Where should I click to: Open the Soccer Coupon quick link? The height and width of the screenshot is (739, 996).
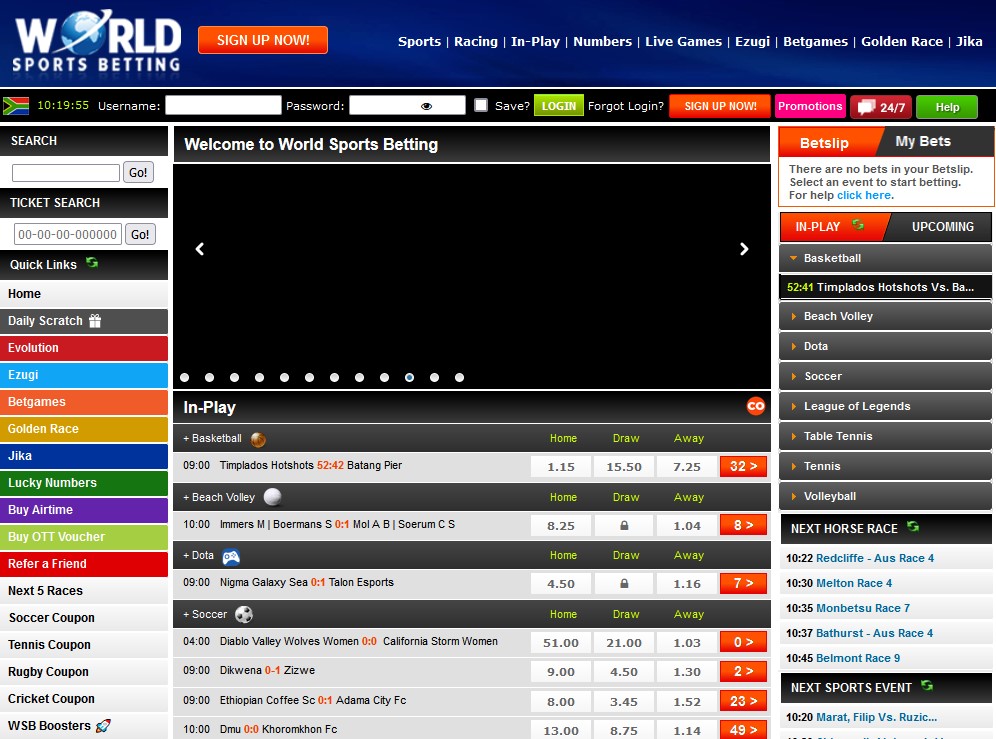click(84, 618)
